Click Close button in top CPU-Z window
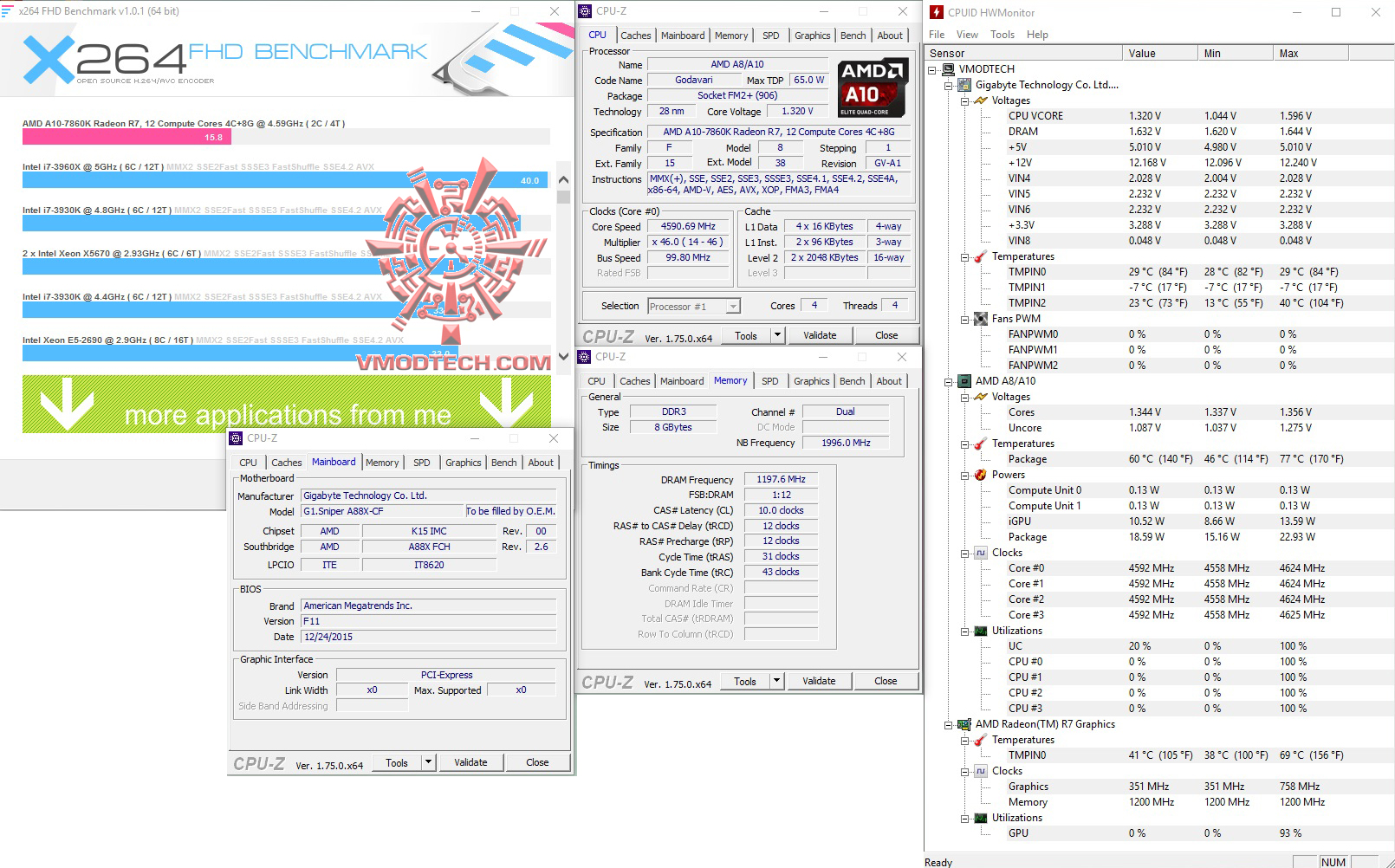Image resolution: width=1395 pixels, height=868 pixels. [886, 335]
